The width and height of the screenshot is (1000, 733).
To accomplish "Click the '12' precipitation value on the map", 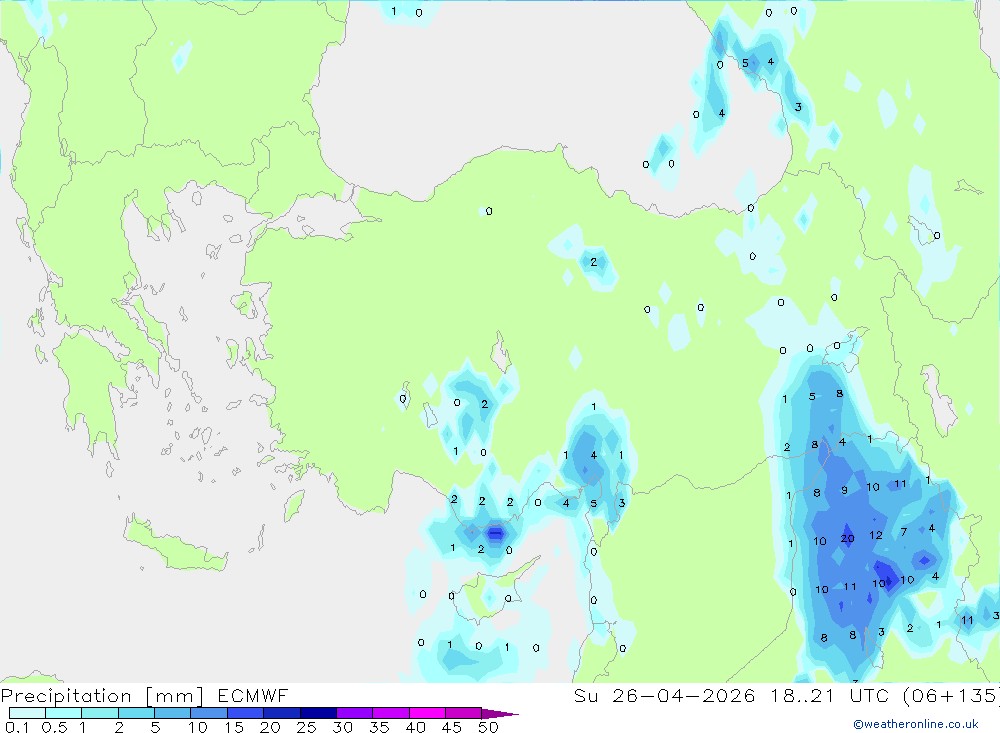I will coord(876,535).
